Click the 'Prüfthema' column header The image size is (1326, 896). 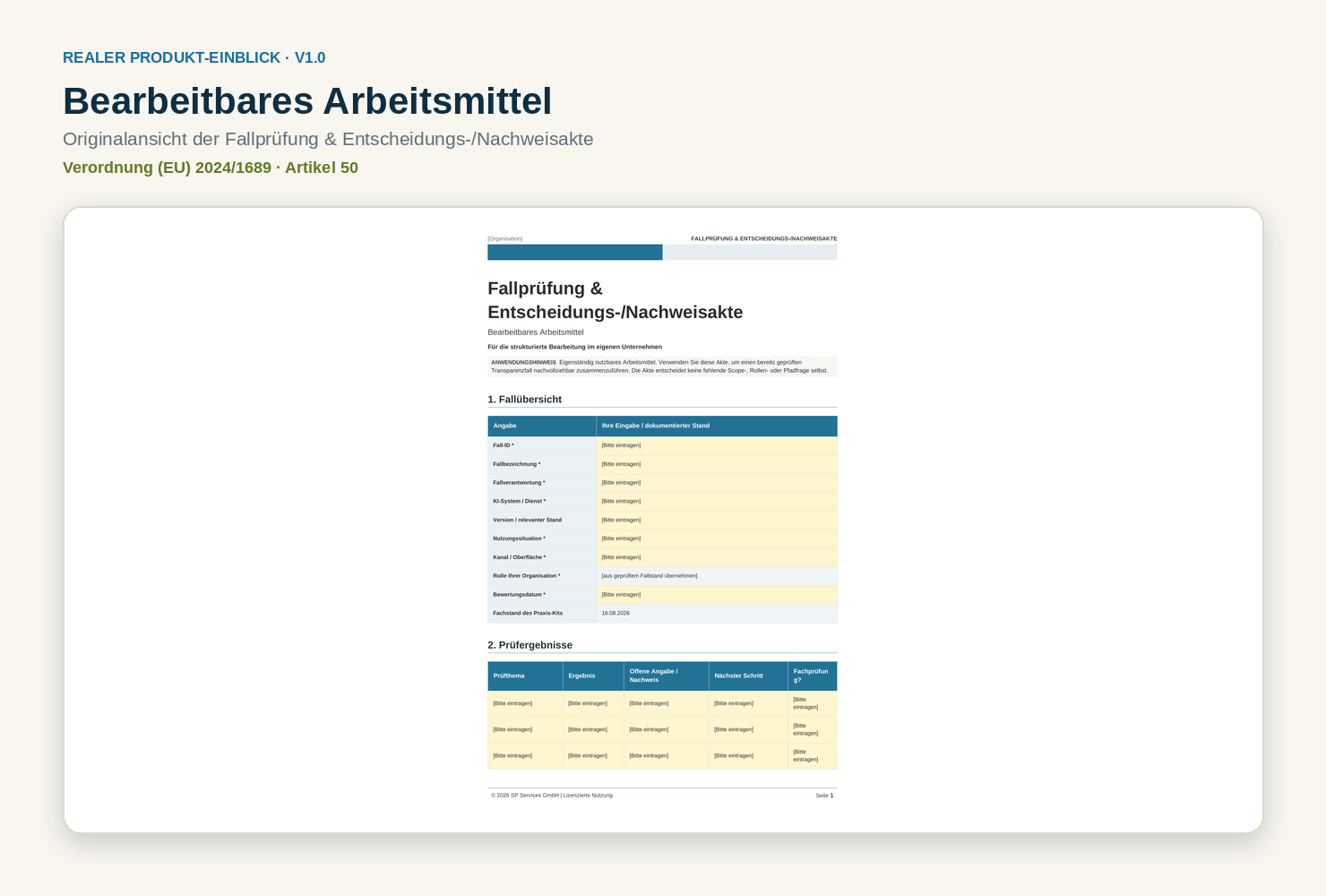[x=525, y=676]
